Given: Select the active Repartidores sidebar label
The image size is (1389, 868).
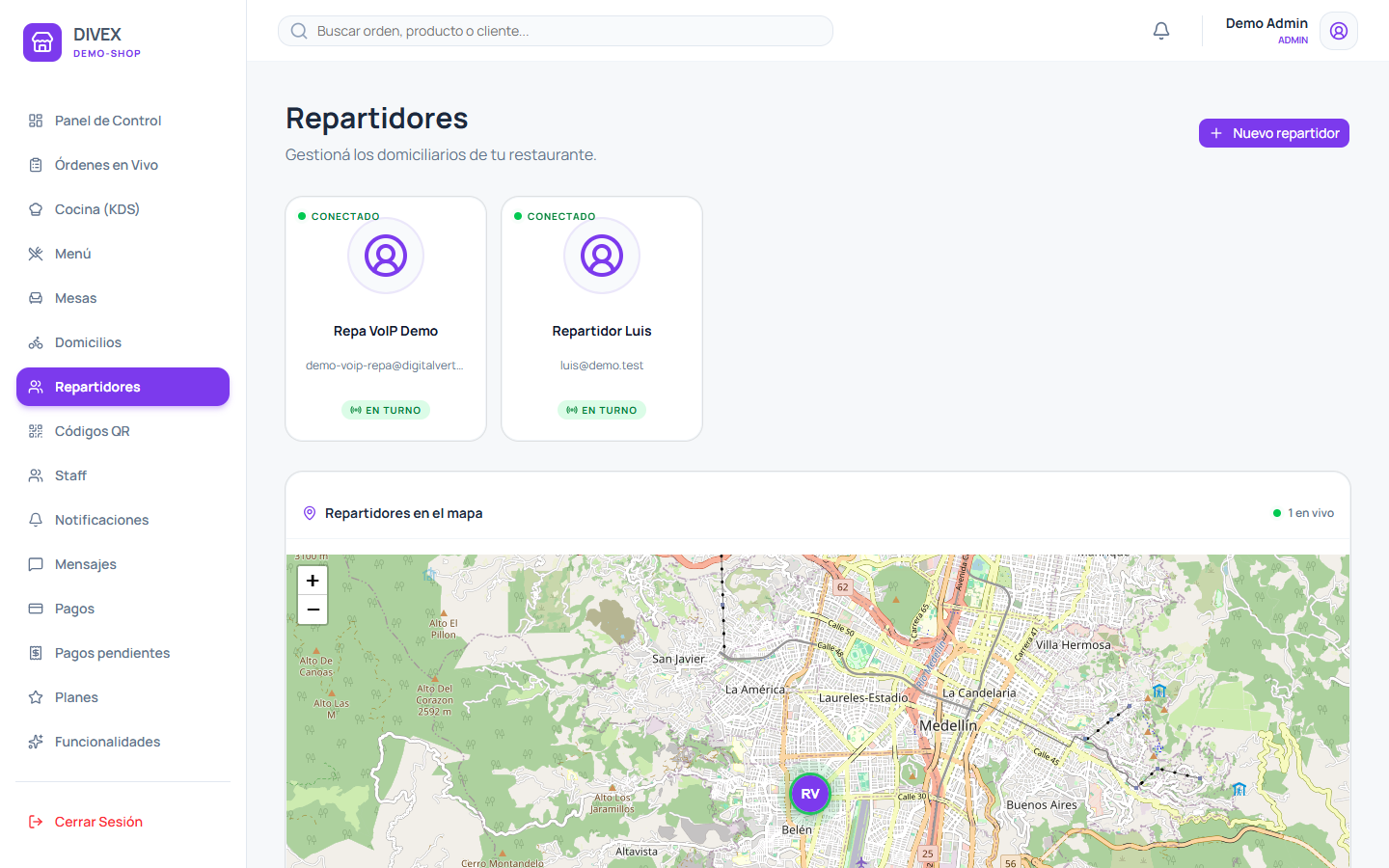Looking at the screenshot, I should point(97,387).
